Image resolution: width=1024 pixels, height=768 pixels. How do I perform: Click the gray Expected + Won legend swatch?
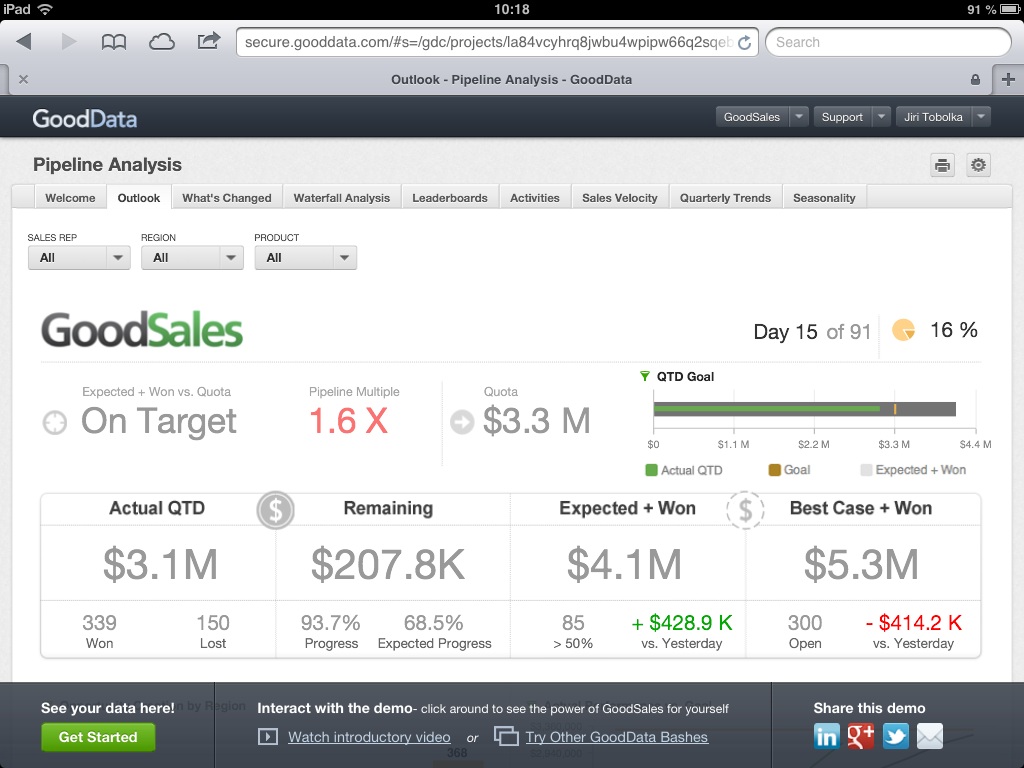(x=866, y=470)
